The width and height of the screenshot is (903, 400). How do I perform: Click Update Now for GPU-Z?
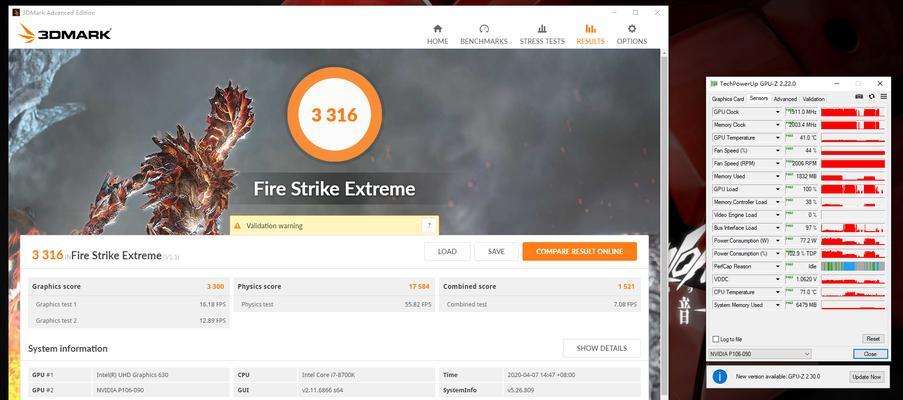(867, 376)
